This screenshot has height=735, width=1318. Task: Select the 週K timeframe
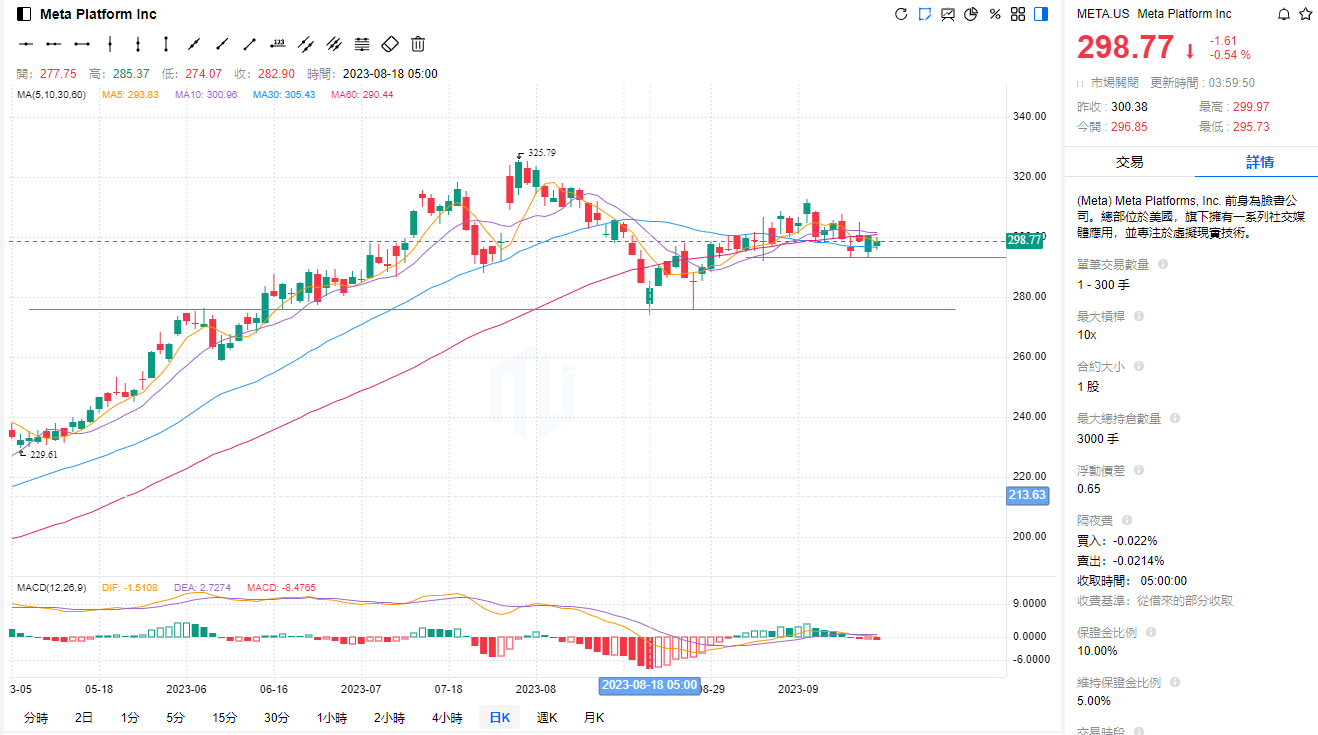coord(547,717)
